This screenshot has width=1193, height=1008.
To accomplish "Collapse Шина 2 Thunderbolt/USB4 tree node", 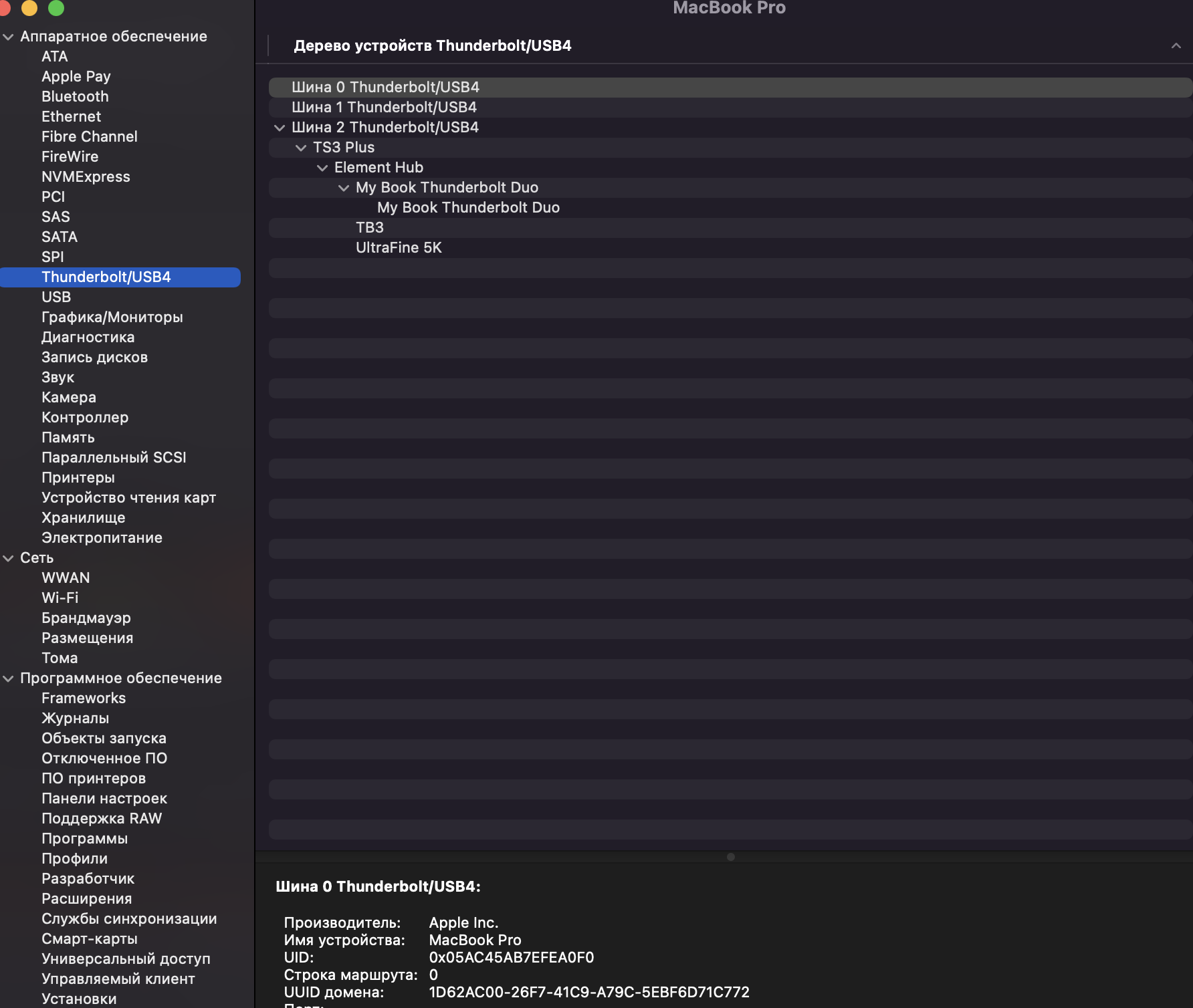I will pos(280,128).
